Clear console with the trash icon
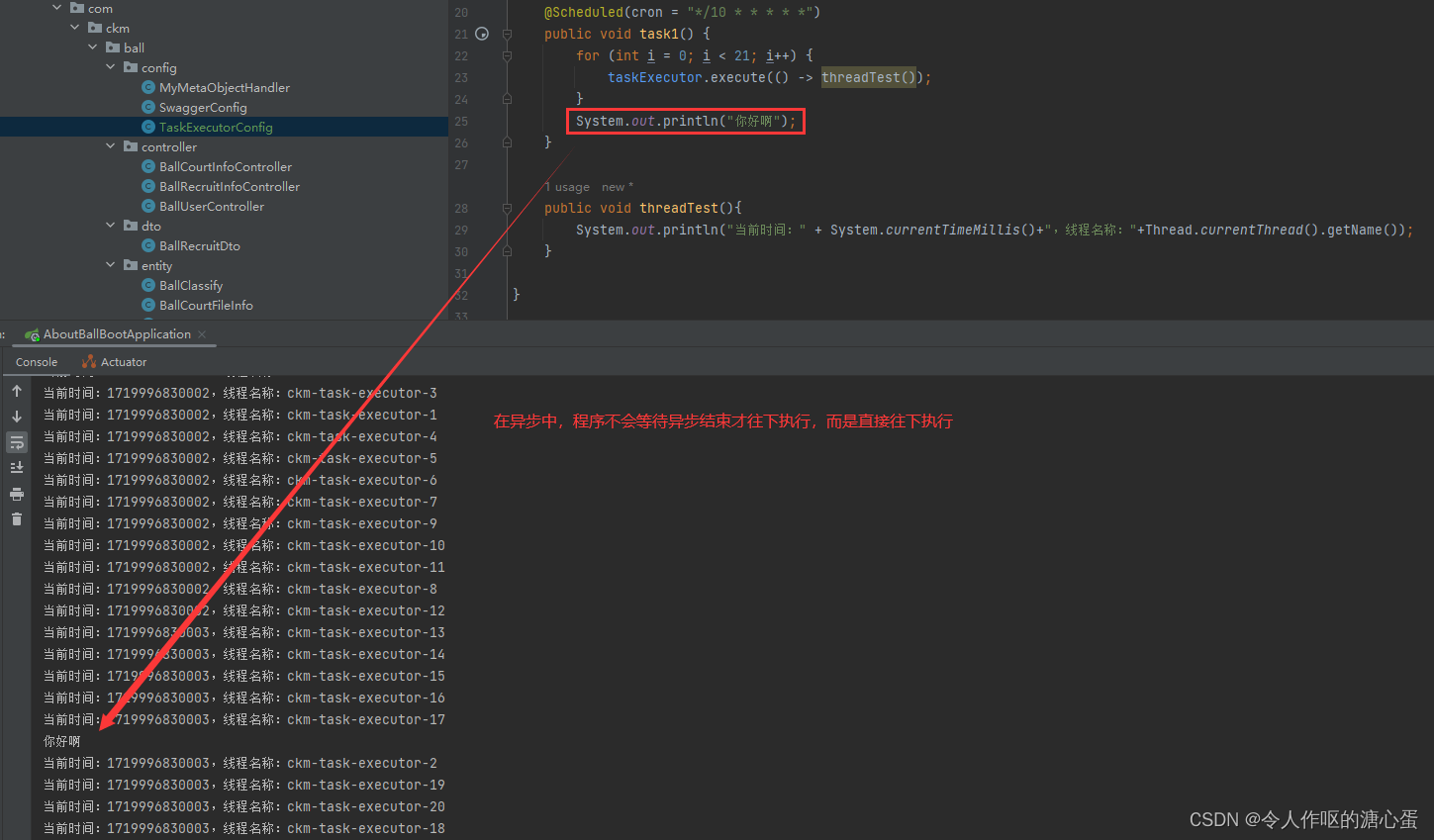 (x=17, y=518)
